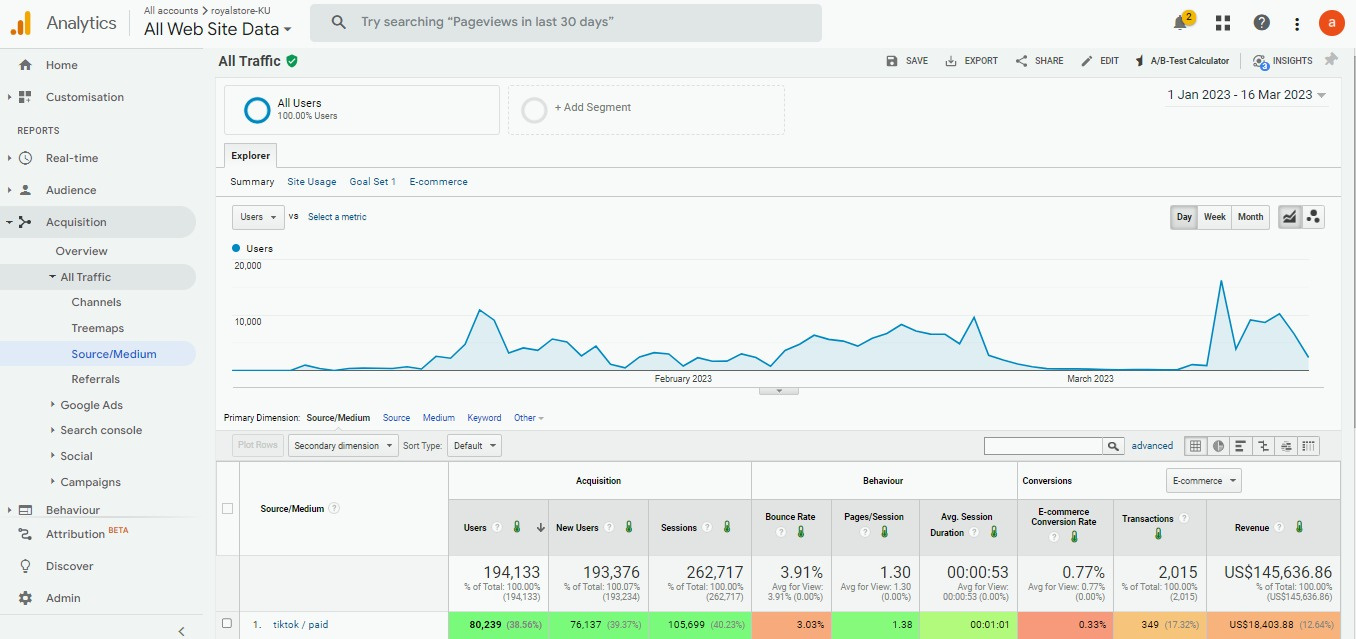This screenshot has height=639, width=1356.
Task: Click the green verified shield by All Traffic
Action: (292, 61)
